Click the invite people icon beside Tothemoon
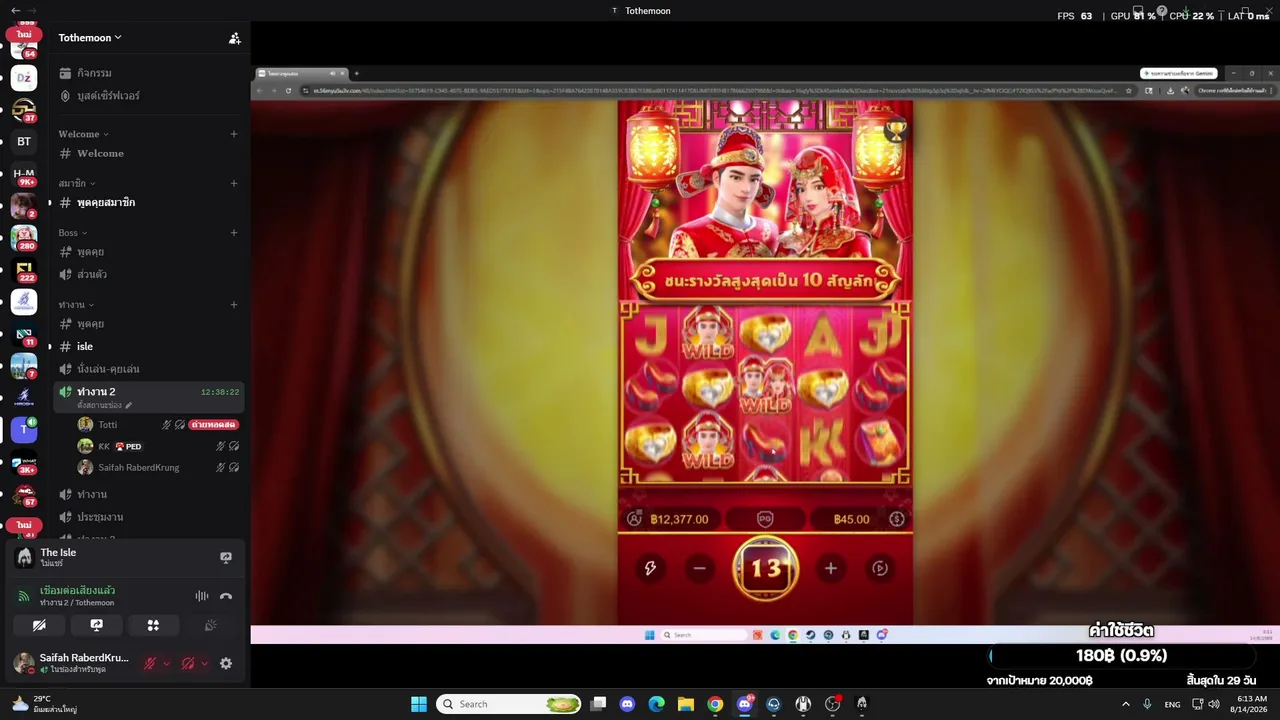 (x=234, y=38)
